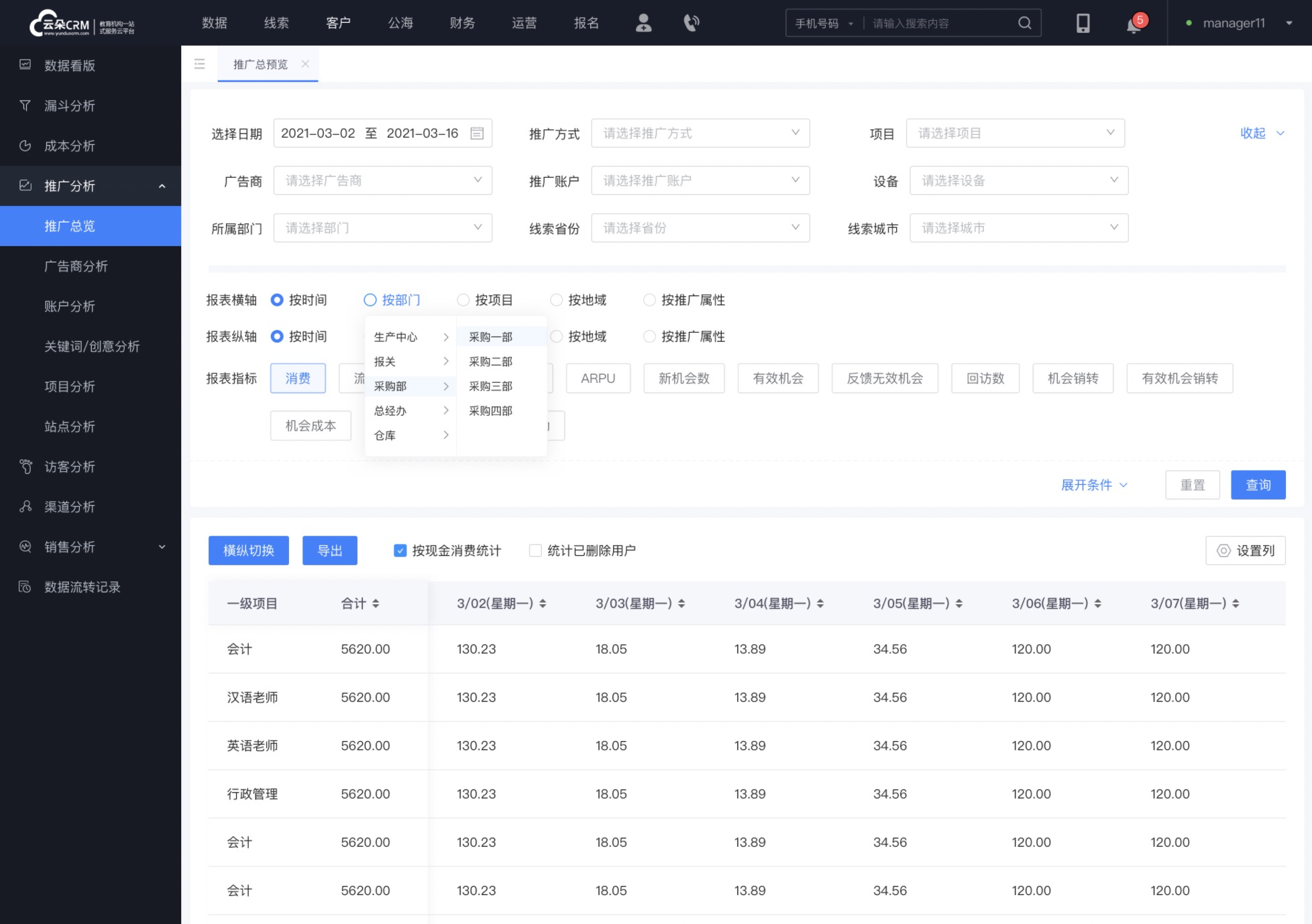Enable 统计已删除用户 checkbox
This screenshot has height=924, width=1312.
pyautogui.click(x=534, y=551)
